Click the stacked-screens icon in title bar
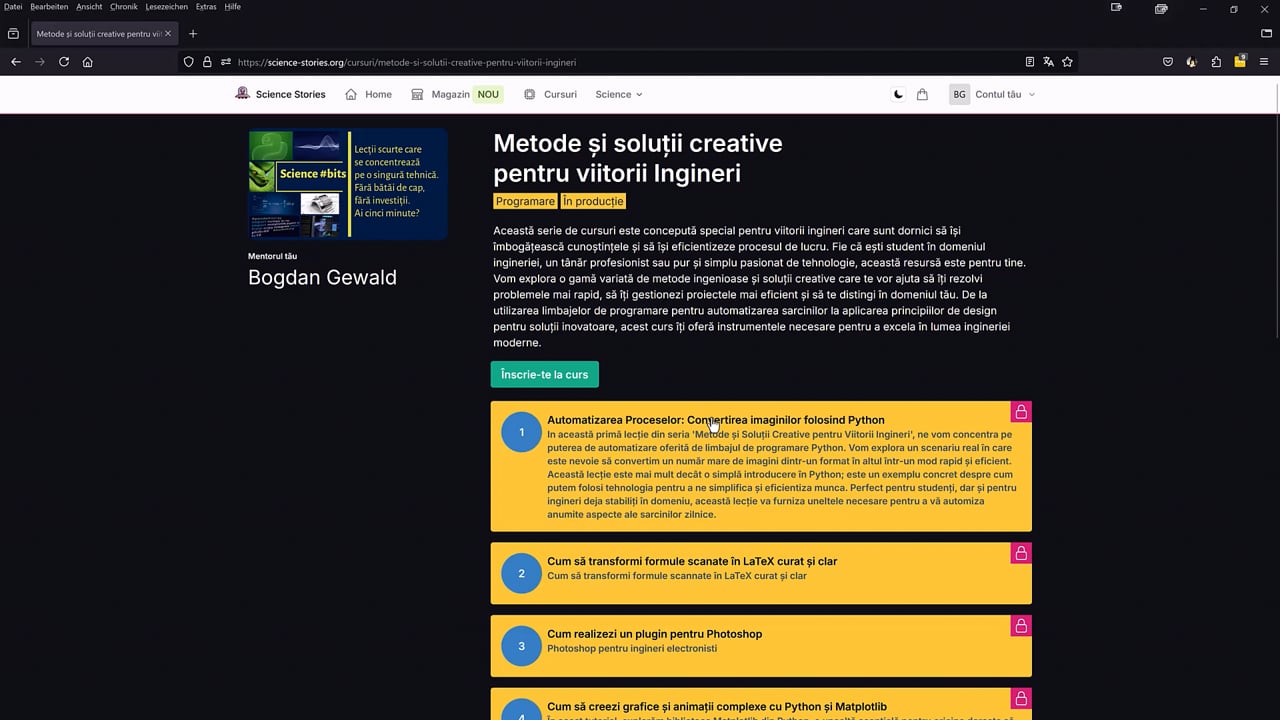Image resolution: width=1280 pixels, height=720 pixels. 1161,8
